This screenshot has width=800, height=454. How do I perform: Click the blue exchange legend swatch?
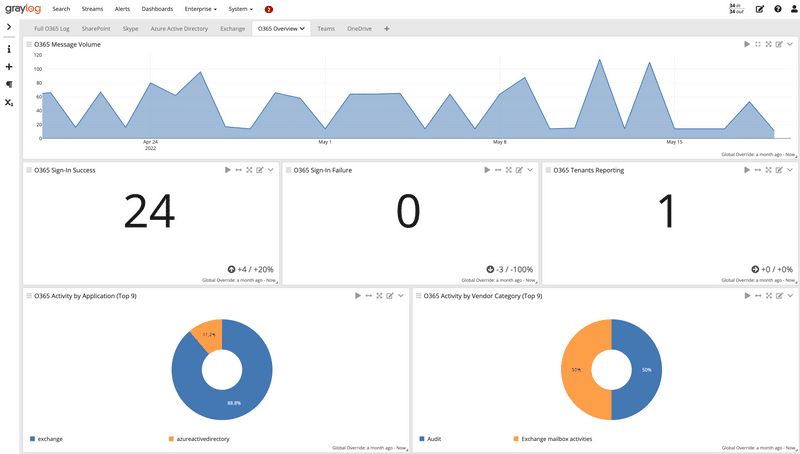[33, 439]
